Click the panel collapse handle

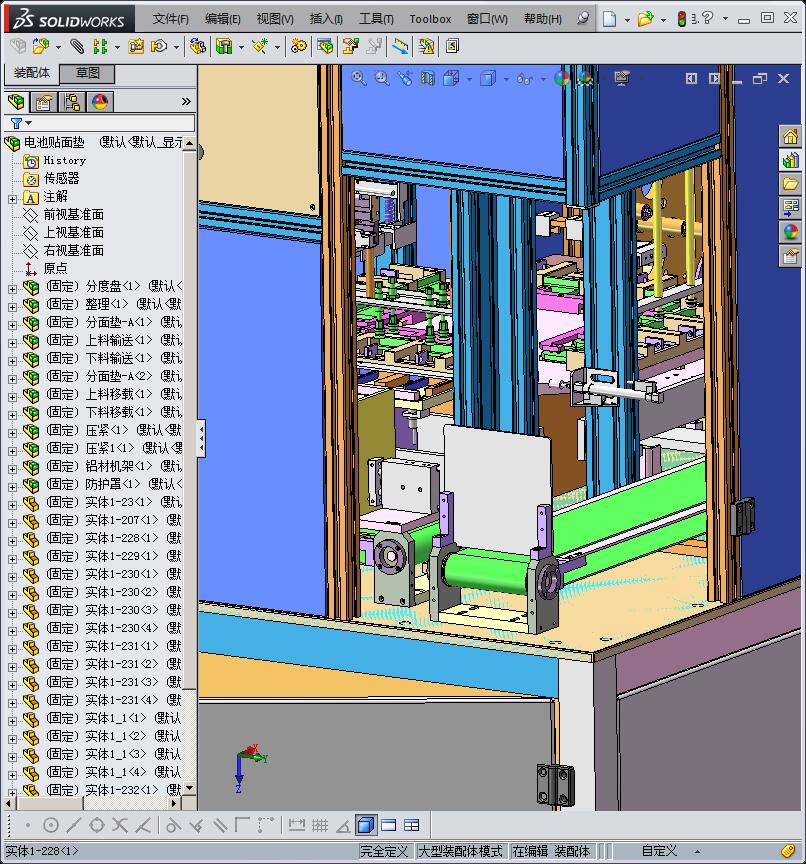tap(201, 439)
